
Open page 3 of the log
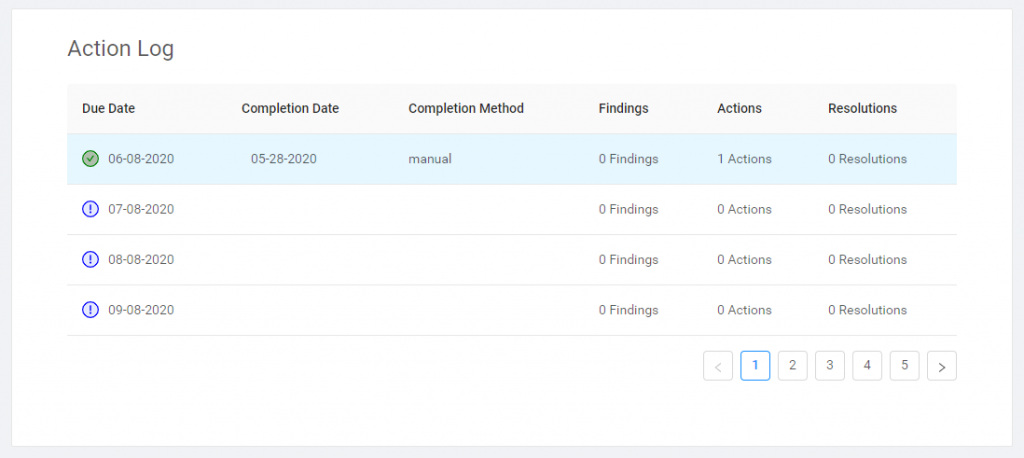coord(829,366)
